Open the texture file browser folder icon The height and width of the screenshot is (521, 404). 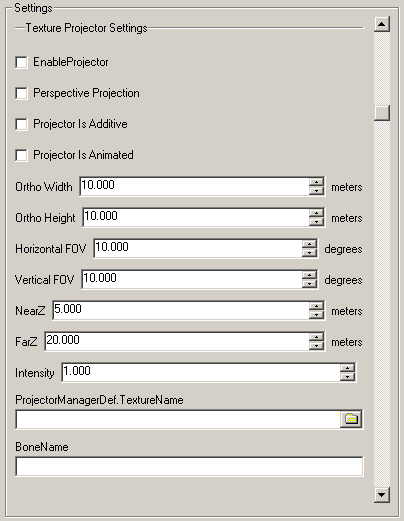351,419
